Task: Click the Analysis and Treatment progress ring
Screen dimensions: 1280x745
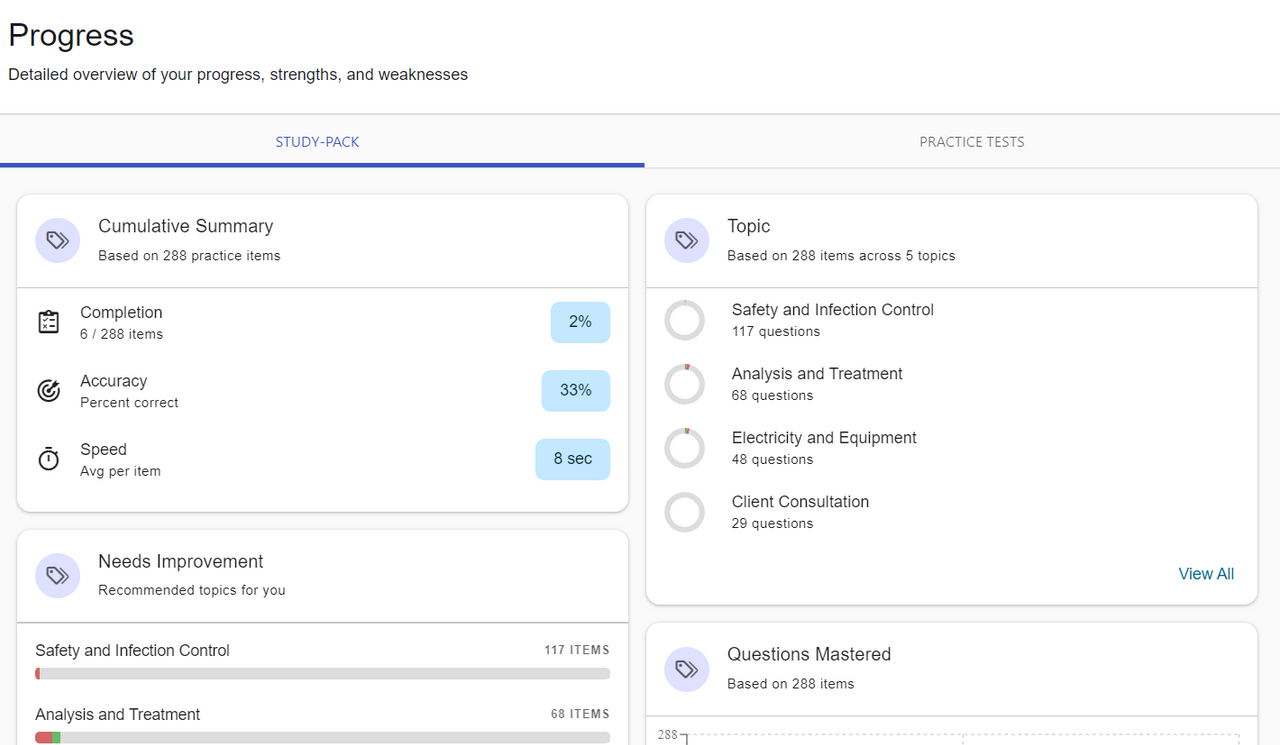Action: click(685, 384)
